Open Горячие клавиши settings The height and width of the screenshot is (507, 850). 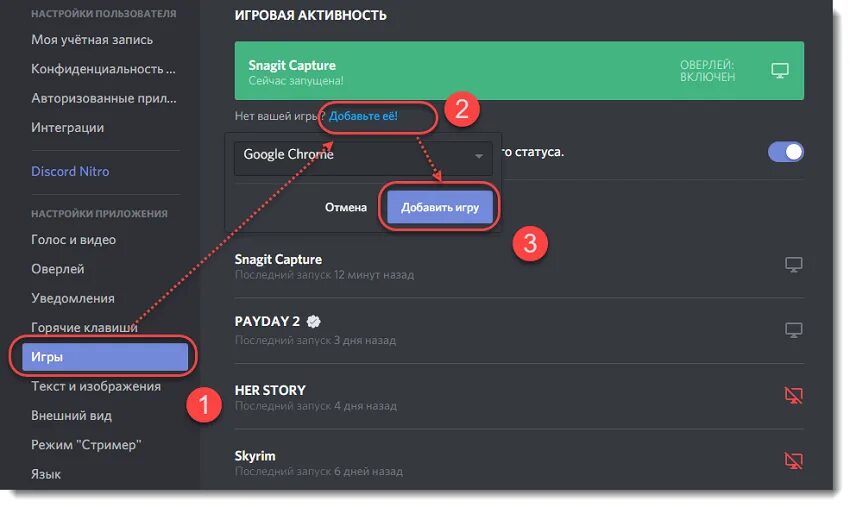[x=85, y=328]
